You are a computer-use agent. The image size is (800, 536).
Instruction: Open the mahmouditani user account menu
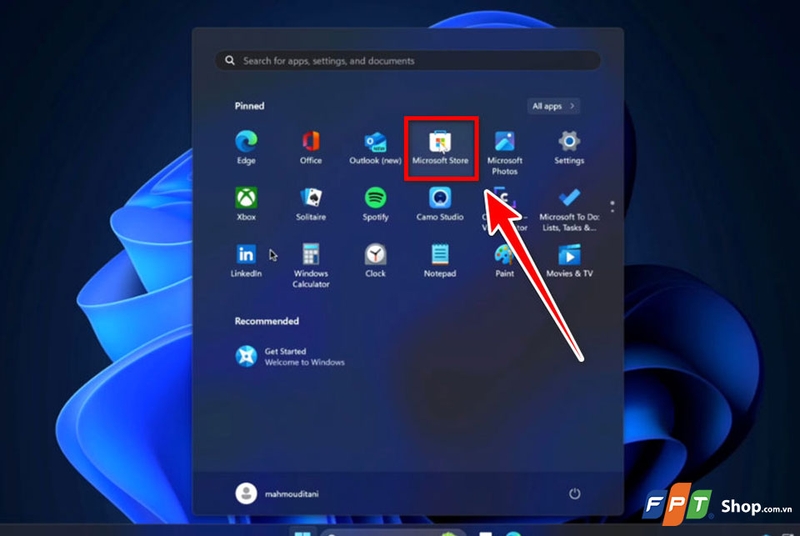[277, 494]
